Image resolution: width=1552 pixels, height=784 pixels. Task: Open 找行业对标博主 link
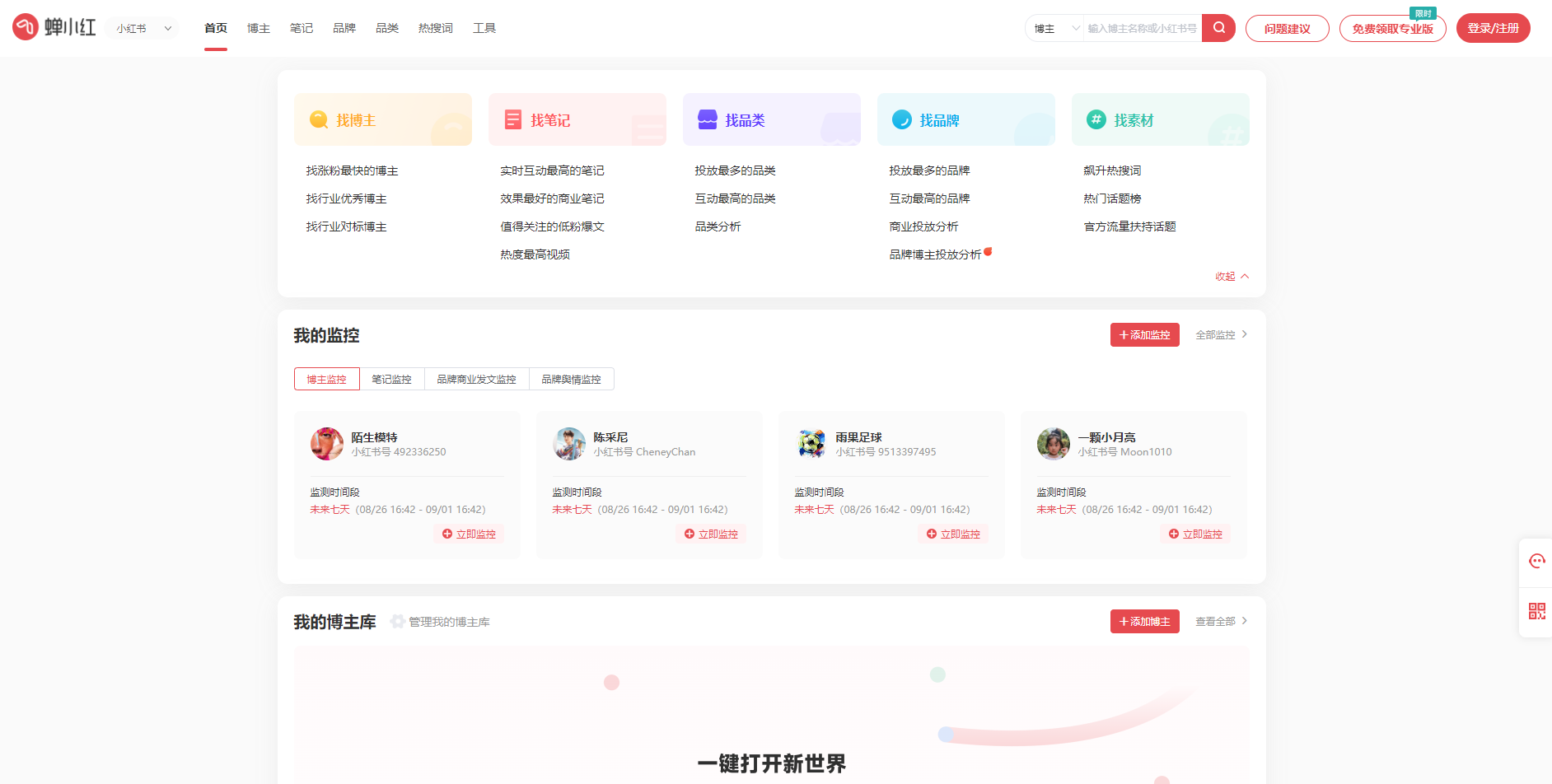click(x=346, y=226)
